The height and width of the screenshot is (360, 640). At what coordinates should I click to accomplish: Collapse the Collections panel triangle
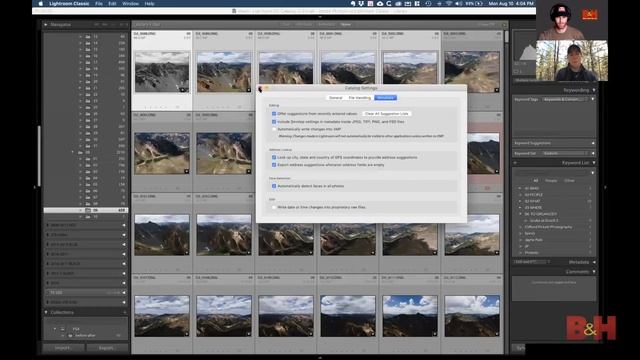click(x=46, y=312)
